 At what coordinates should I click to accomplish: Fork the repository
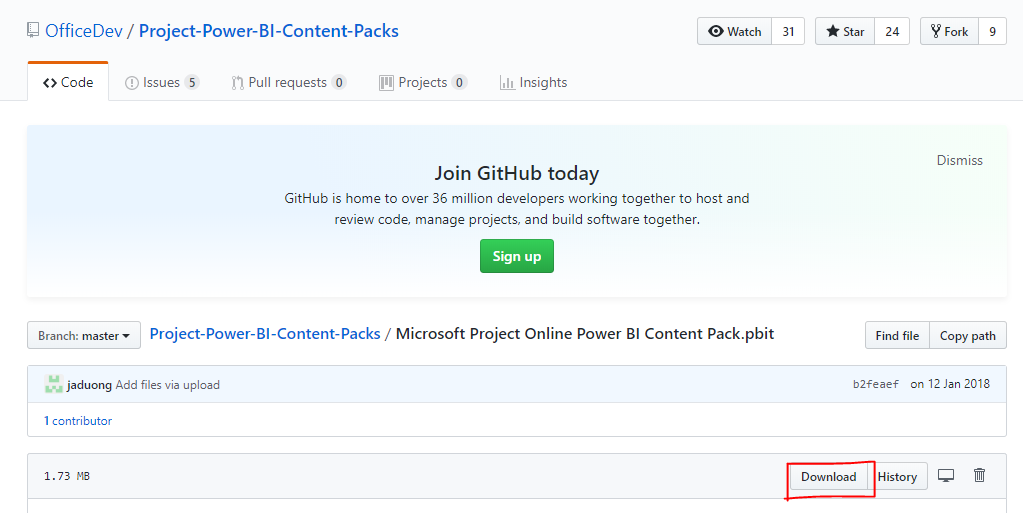949,31
